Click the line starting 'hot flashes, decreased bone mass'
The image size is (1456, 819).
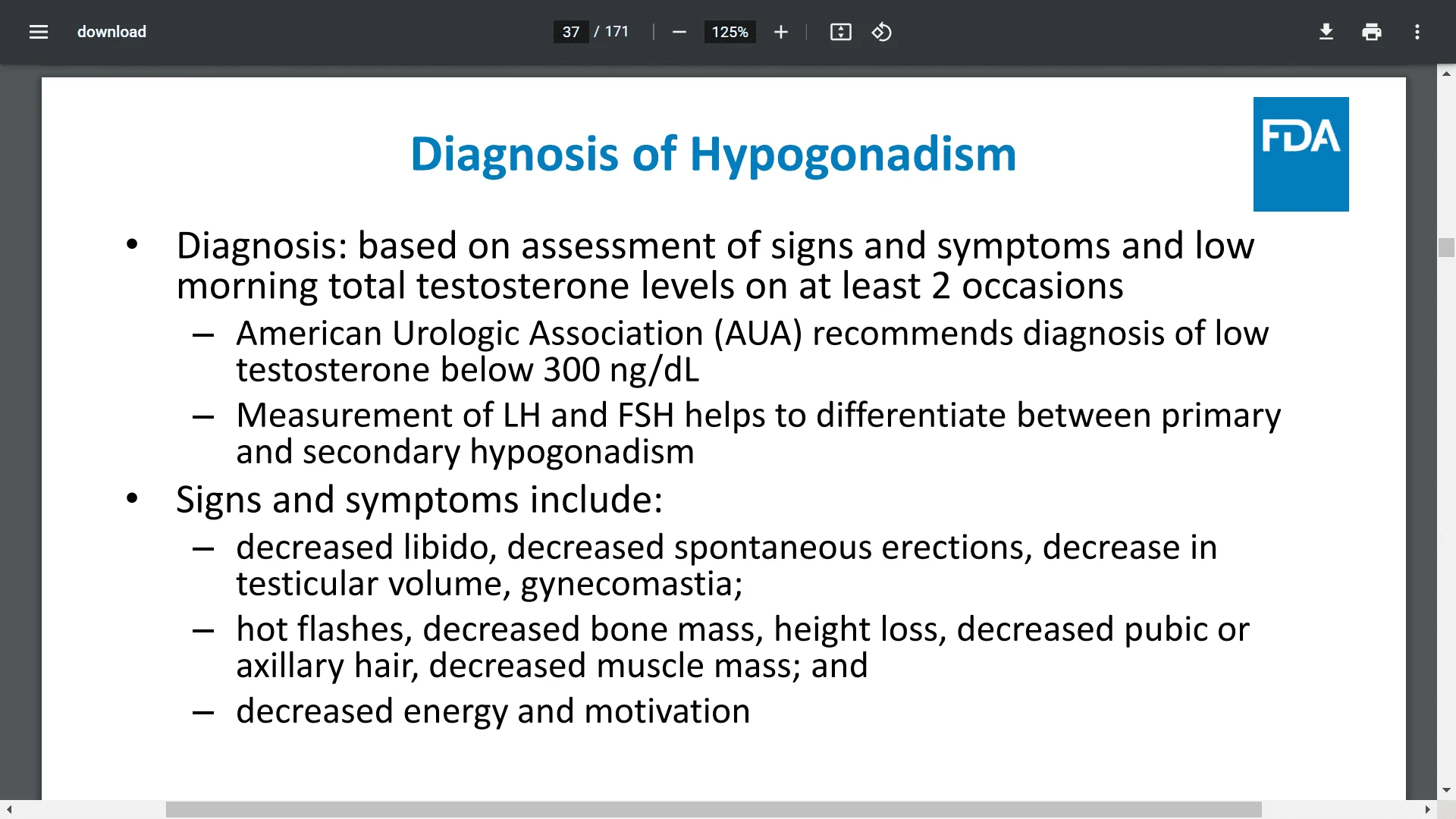pyautogui.click(x=742, y=629)
